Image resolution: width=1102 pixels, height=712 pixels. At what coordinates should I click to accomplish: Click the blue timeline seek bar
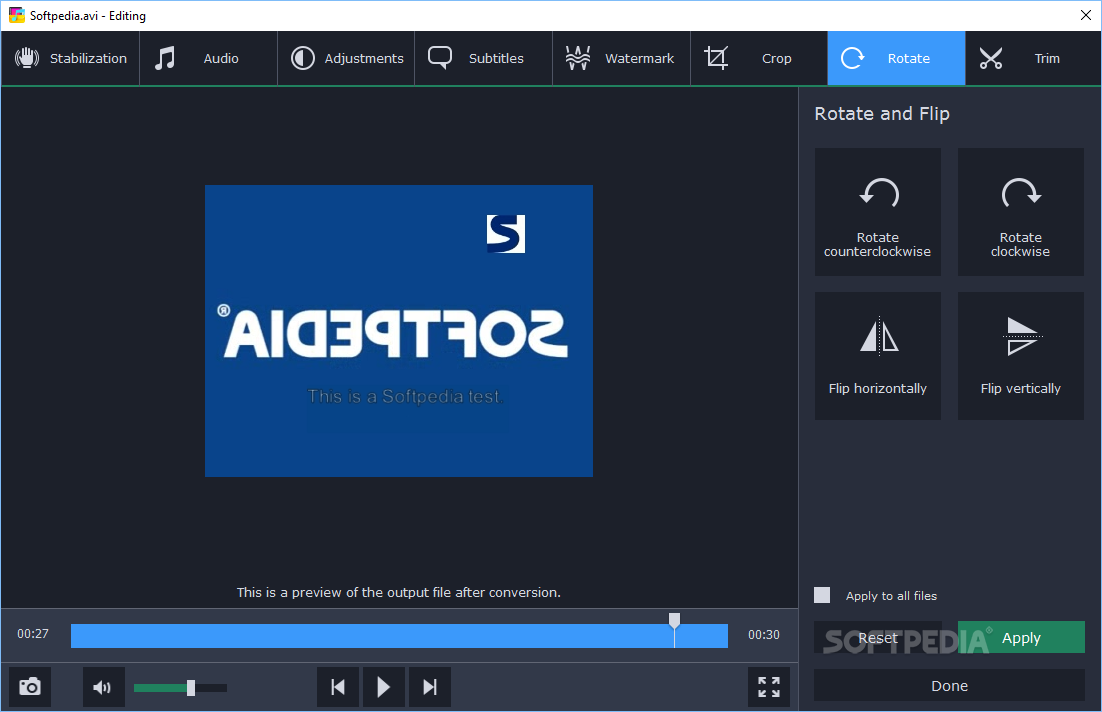point(399,636)
